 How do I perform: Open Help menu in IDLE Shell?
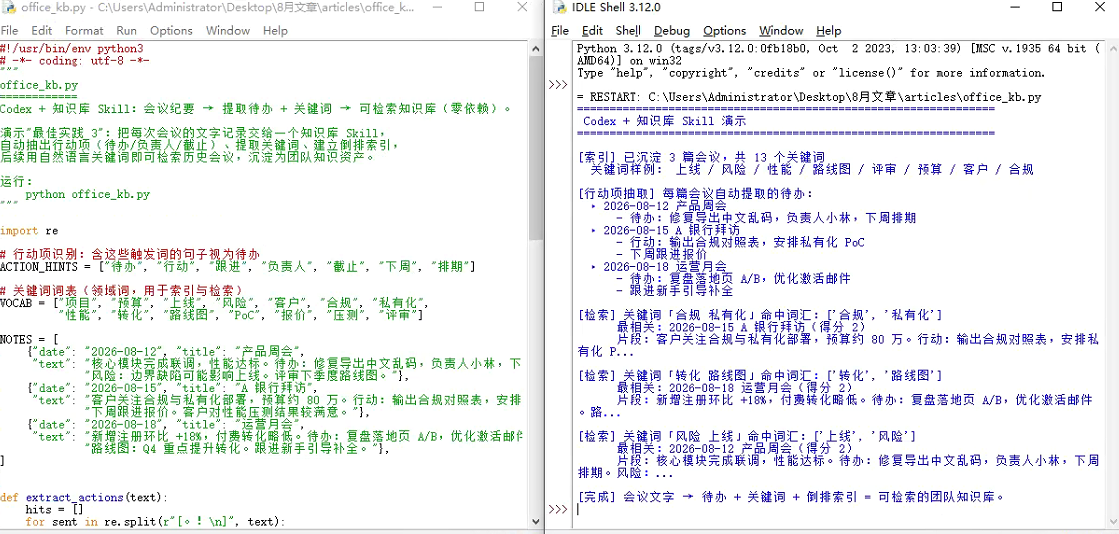point(829,31)
